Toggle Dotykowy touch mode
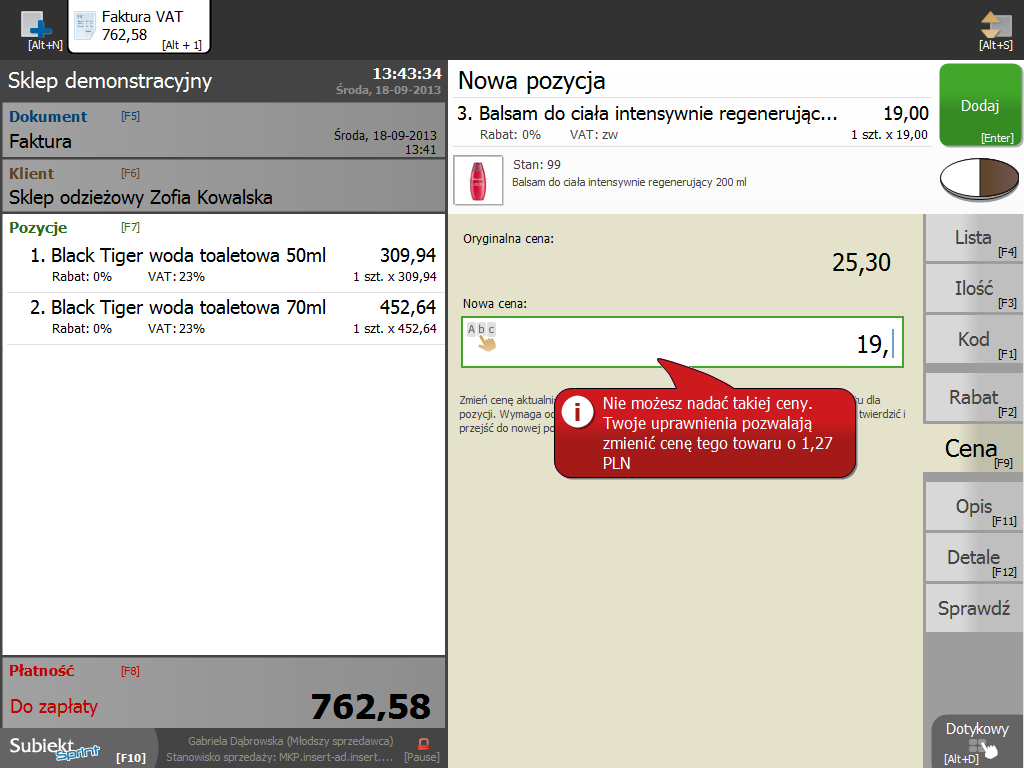1024x768 pixels. point(978,741)
